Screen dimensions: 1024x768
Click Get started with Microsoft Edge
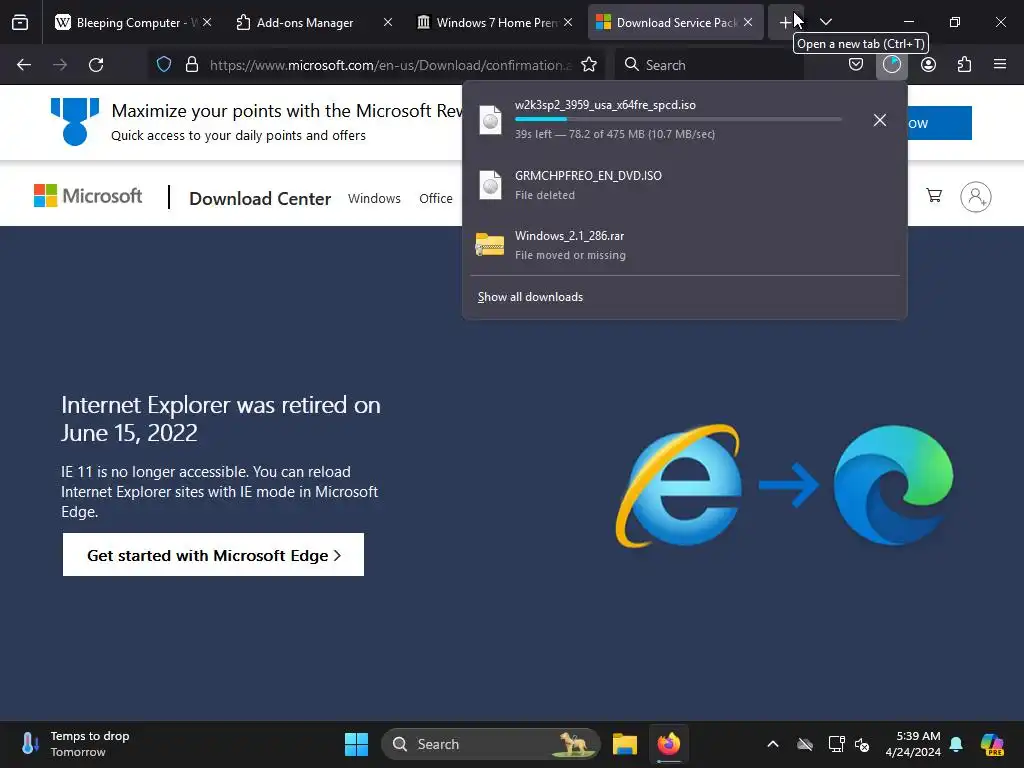coord(214,555)
